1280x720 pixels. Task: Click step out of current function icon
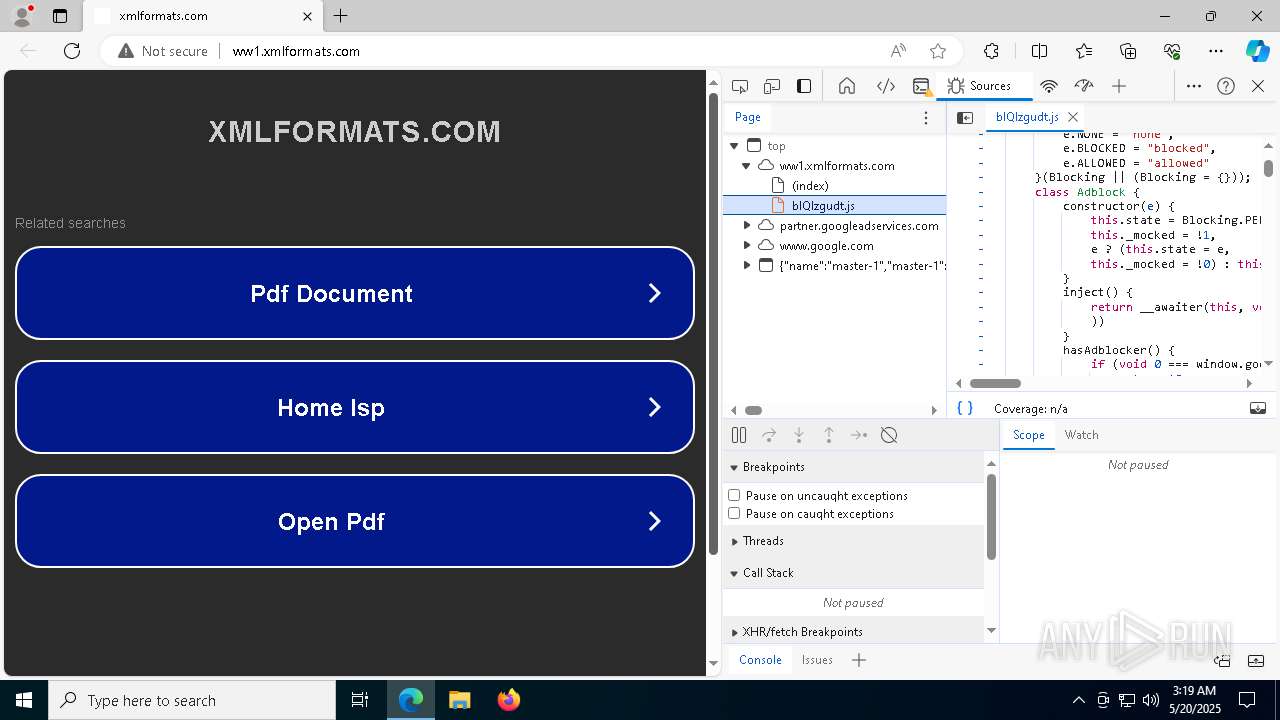tap(829, 435)
